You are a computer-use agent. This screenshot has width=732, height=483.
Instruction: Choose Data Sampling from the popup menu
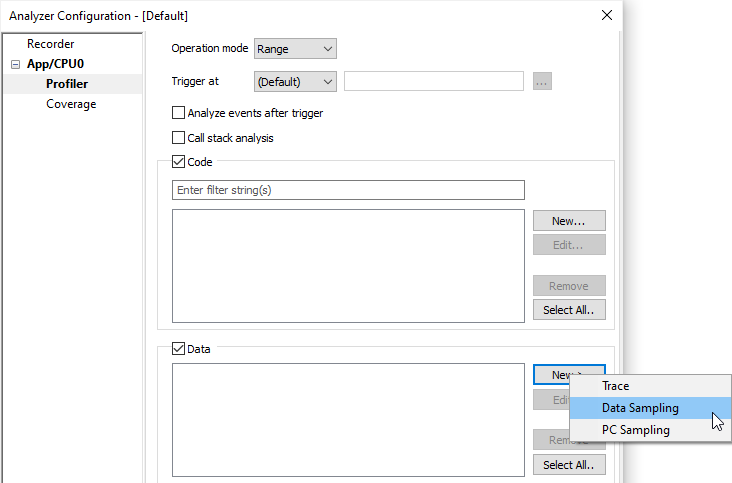click(640, 408)
